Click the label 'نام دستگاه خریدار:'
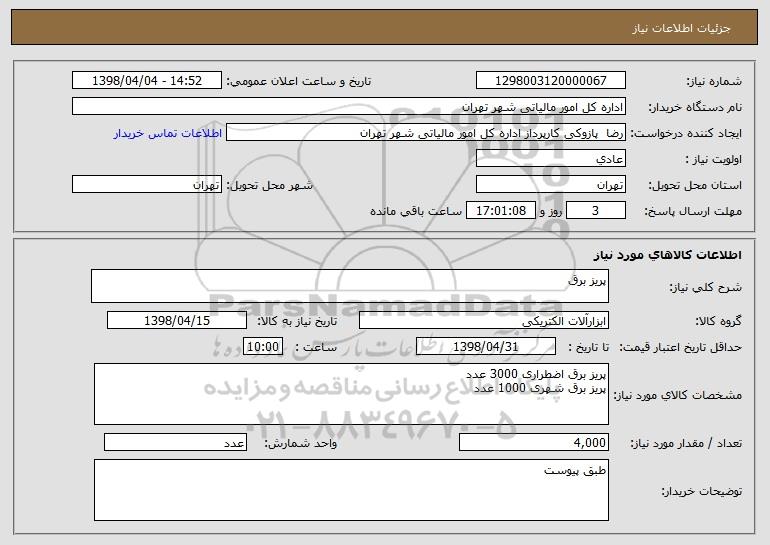 696,108
